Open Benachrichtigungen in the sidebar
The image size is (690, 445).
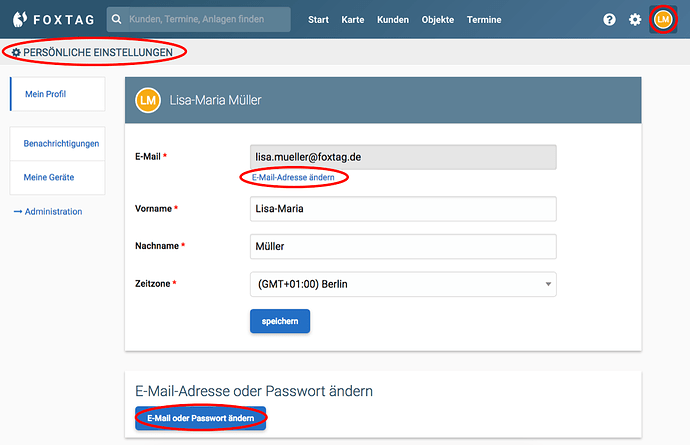click(61, 144)
